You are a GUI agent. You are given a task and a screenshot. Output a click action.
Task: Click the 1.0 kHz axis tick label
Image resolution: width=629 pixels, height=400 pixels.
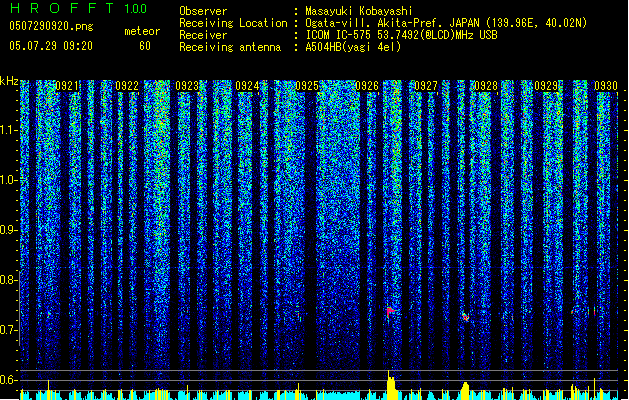coord(9,180)
